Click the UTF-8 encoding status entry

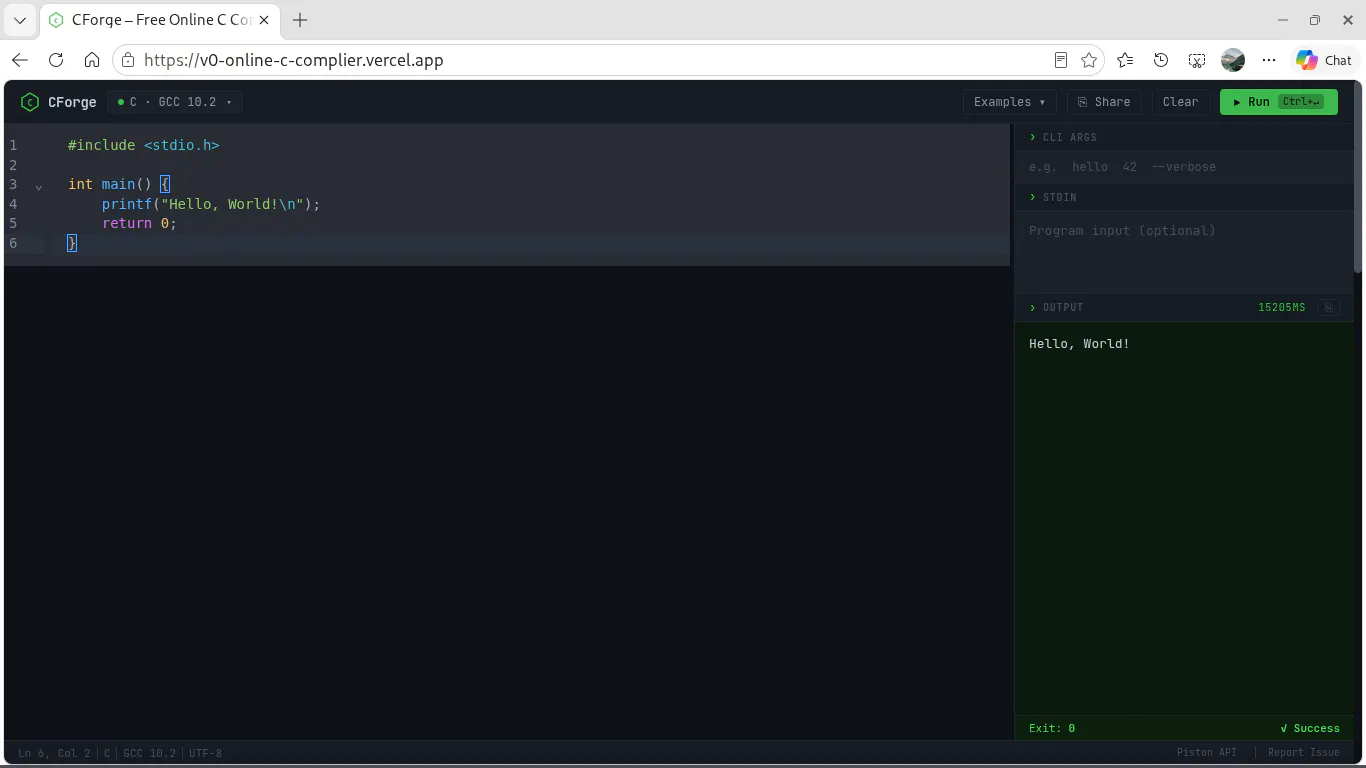point(205,753)
